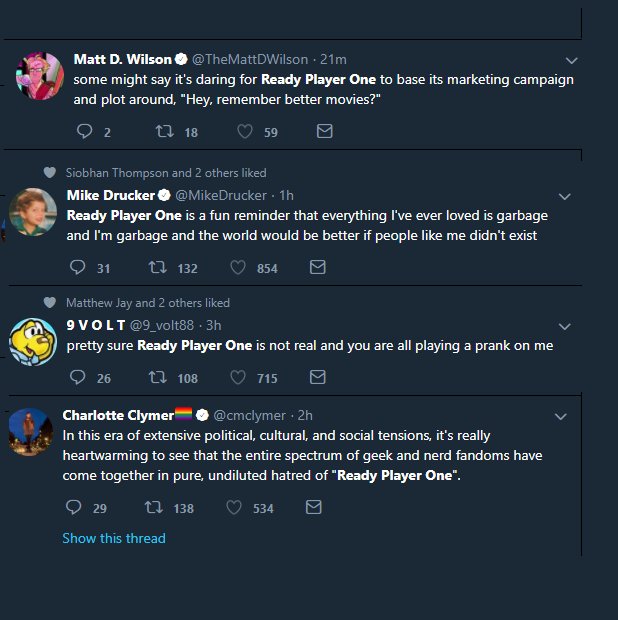Open 9 V O L T's avatar
The image size is (618, 620).
(32, 341)
